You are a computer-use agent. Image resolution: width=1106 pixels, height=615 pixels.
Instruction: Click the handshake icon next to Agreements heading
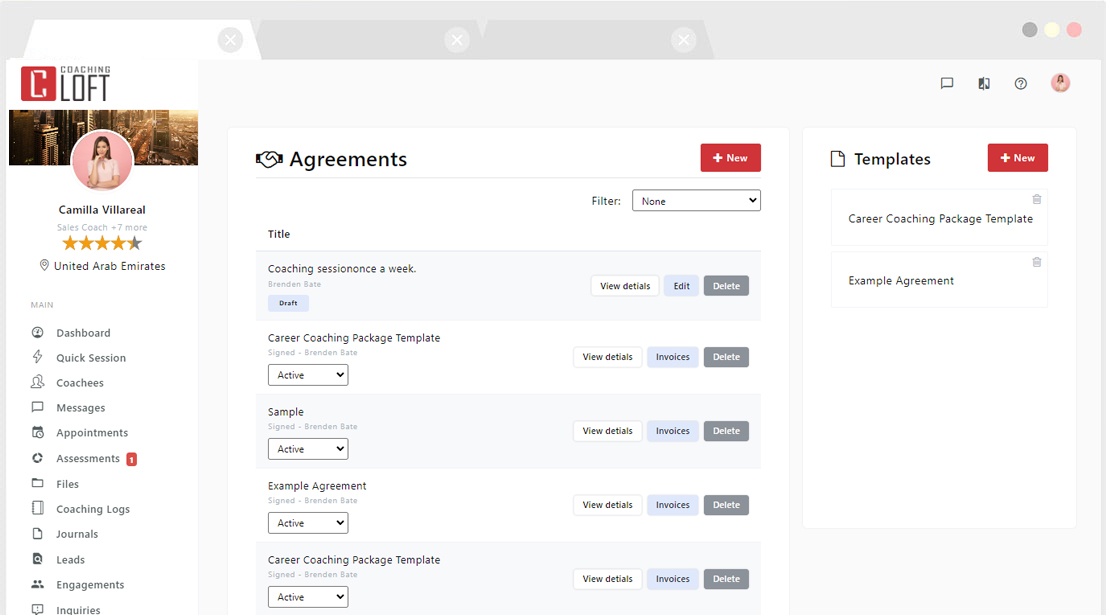tap(268, 158)
